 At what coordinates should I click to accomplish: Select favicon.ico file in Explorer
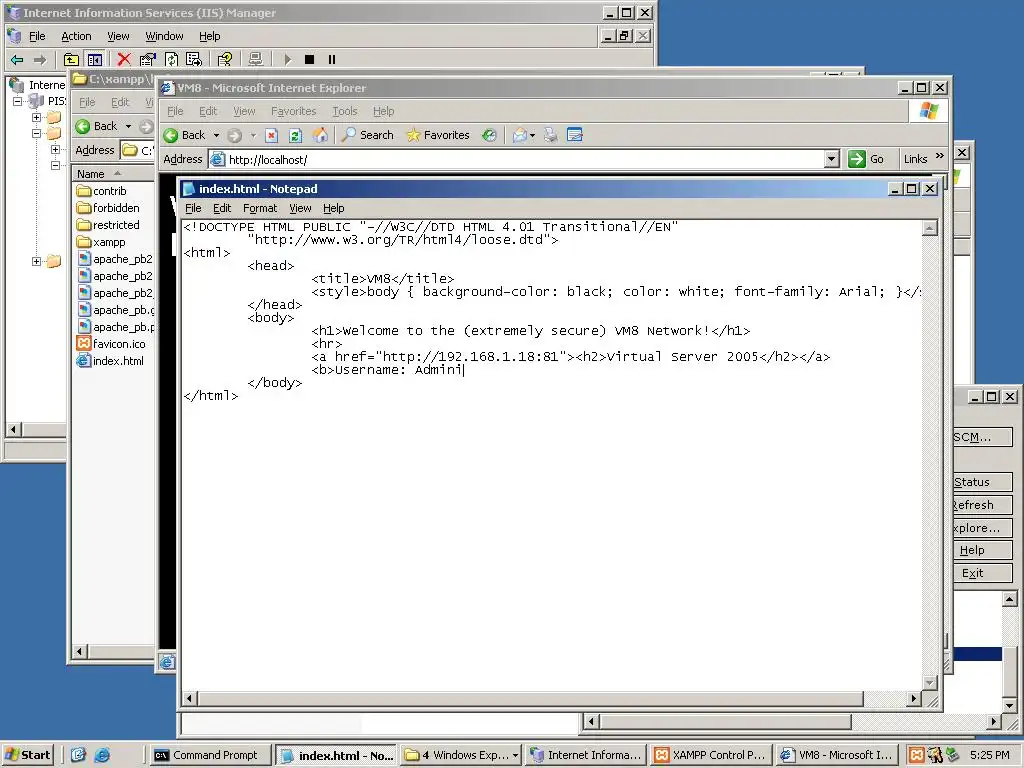pyautogui.click(x=111, y=344)
